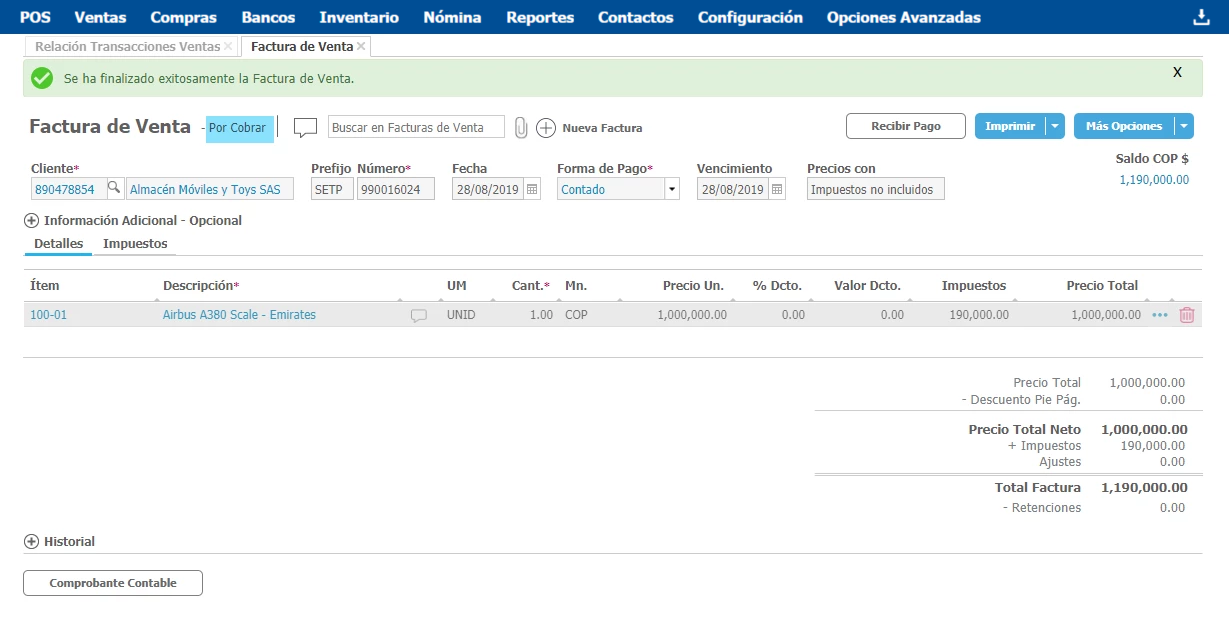Open the Forma de Pago dropdown
The image size is (1229, 635).
click(x=671, y=189)
